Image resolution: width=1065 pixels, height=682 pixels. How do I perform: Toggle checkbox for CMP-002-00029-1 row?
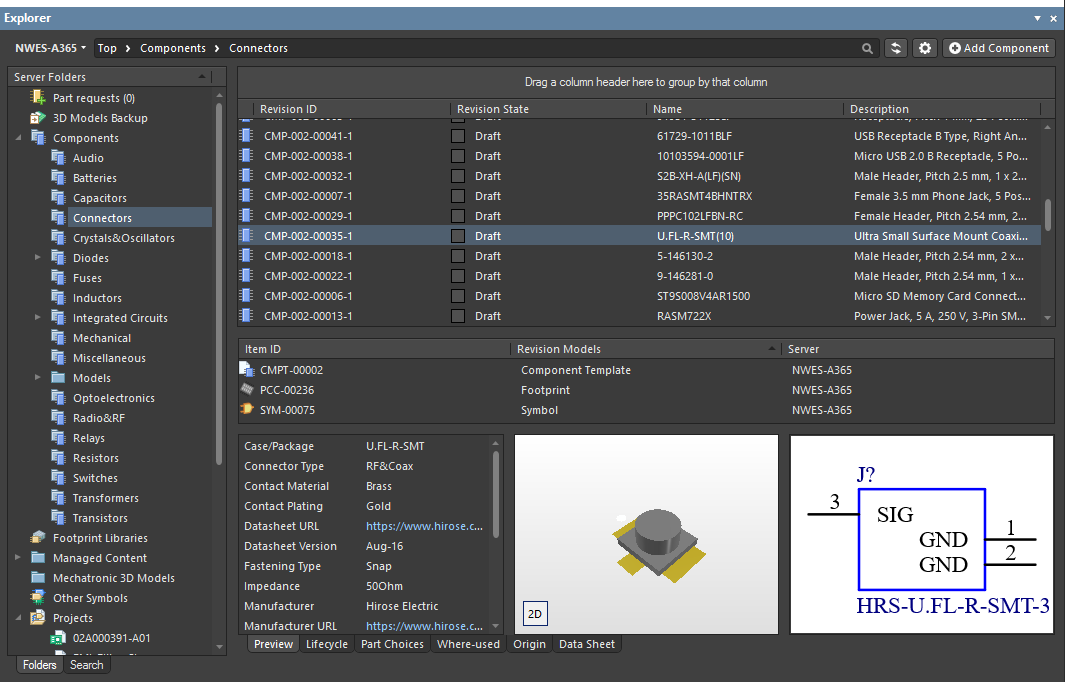[458, 216]
